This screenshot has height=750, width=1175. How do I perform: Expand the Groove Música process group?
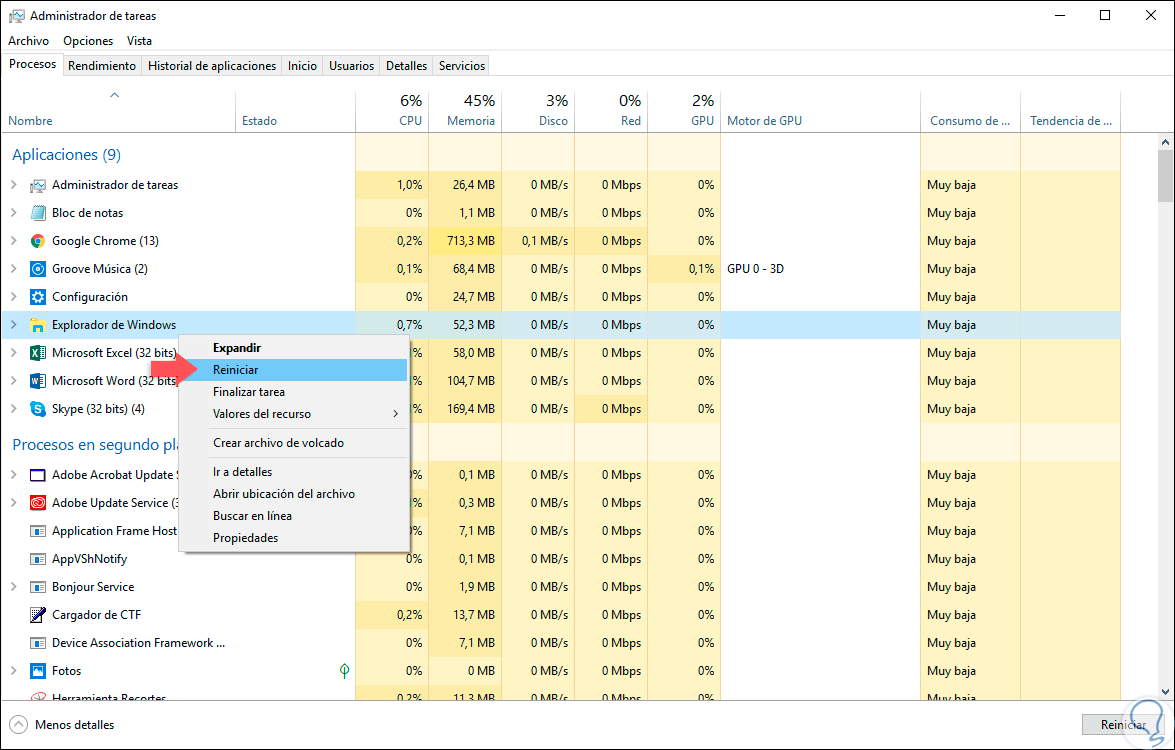click(13, 269)
